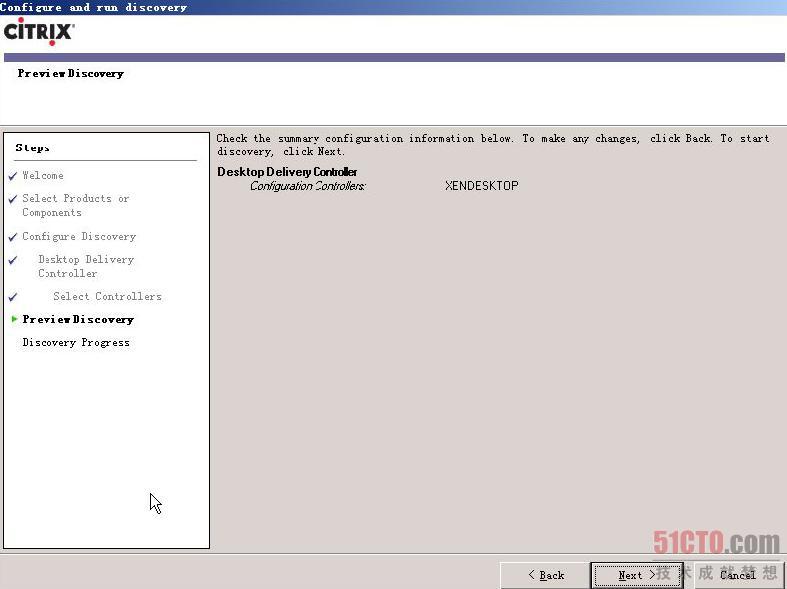Select the Preview Discovery step in list

[78, 320]
